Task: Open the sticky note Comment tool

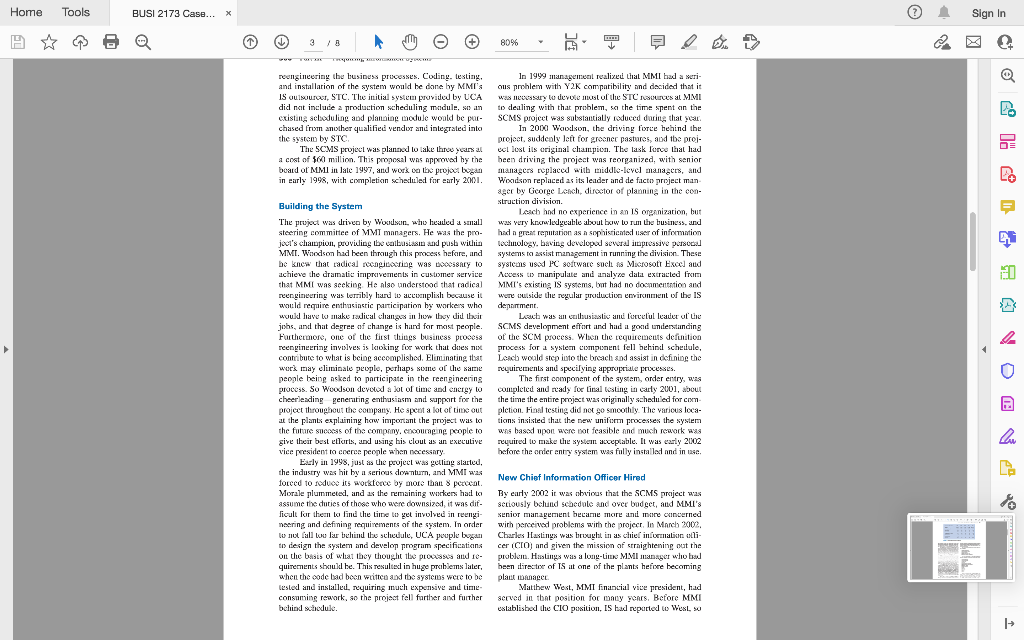Action: (657, 42)
